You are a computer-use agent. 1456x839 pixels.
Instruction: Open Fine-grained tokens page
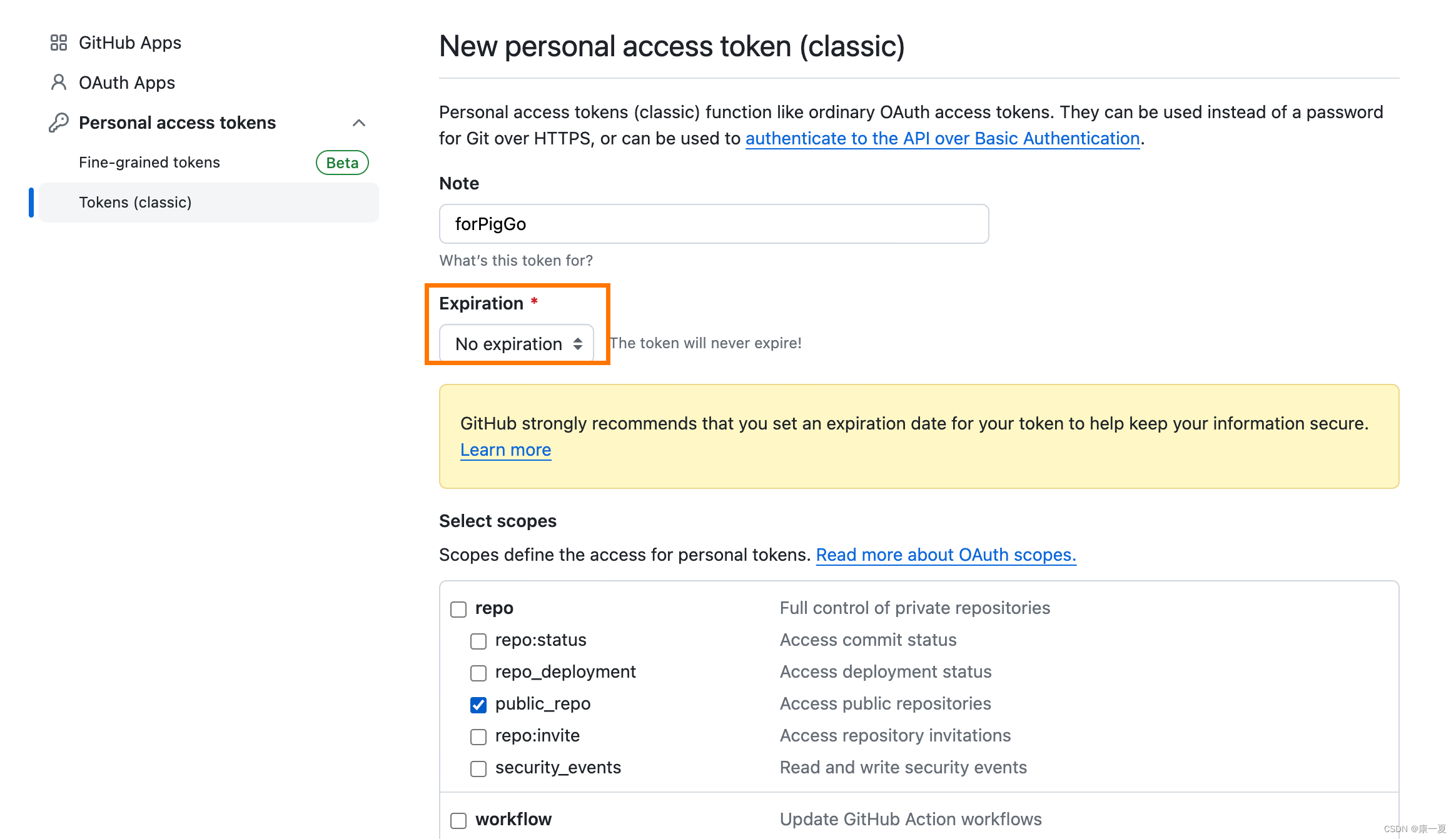pos(149,163)
